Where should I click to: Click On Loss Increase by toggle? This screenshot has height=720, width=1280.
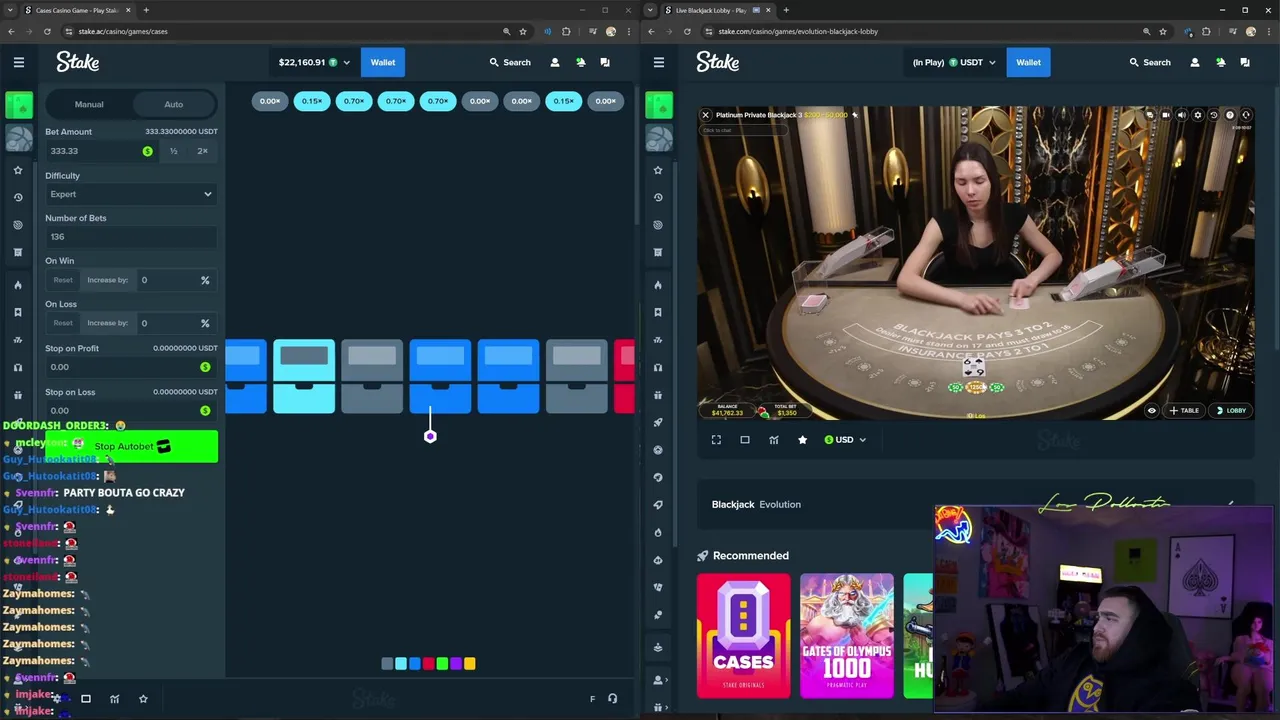[107, 323]
